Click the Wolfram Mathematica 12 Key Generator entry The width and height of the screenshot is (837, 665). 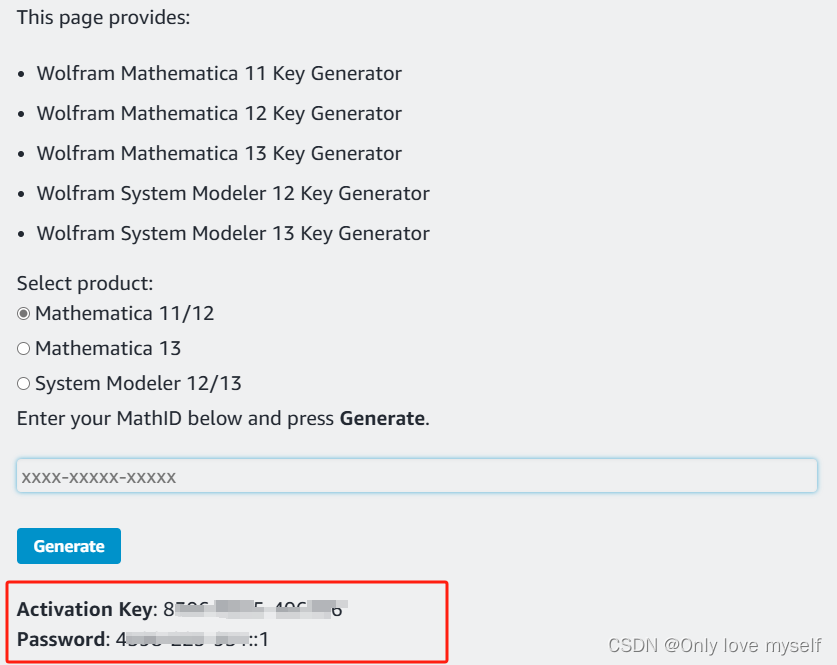pyautogui.click(x=219, y=113)
